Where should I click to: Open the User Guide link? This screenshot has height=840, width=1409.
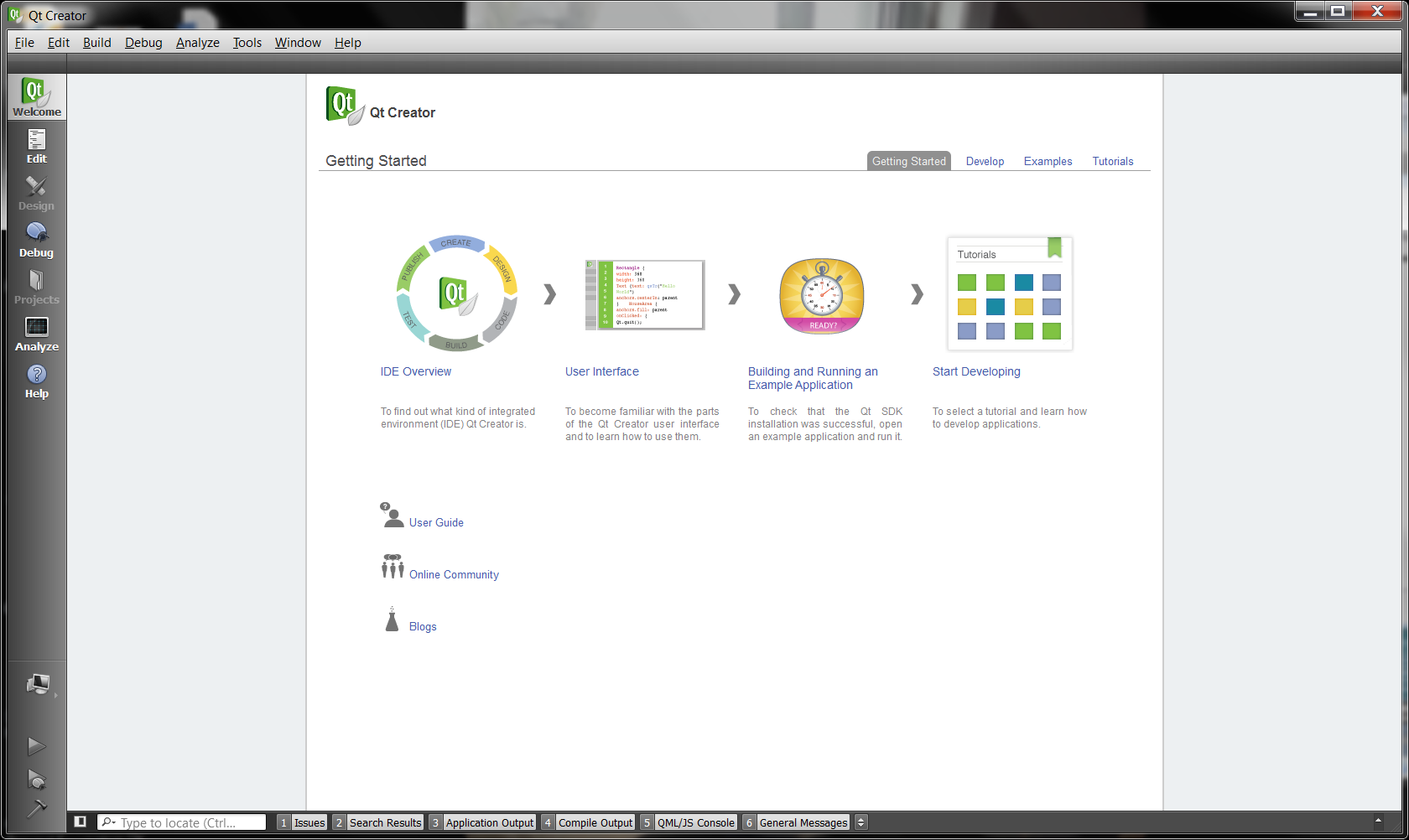pos(436,522)
